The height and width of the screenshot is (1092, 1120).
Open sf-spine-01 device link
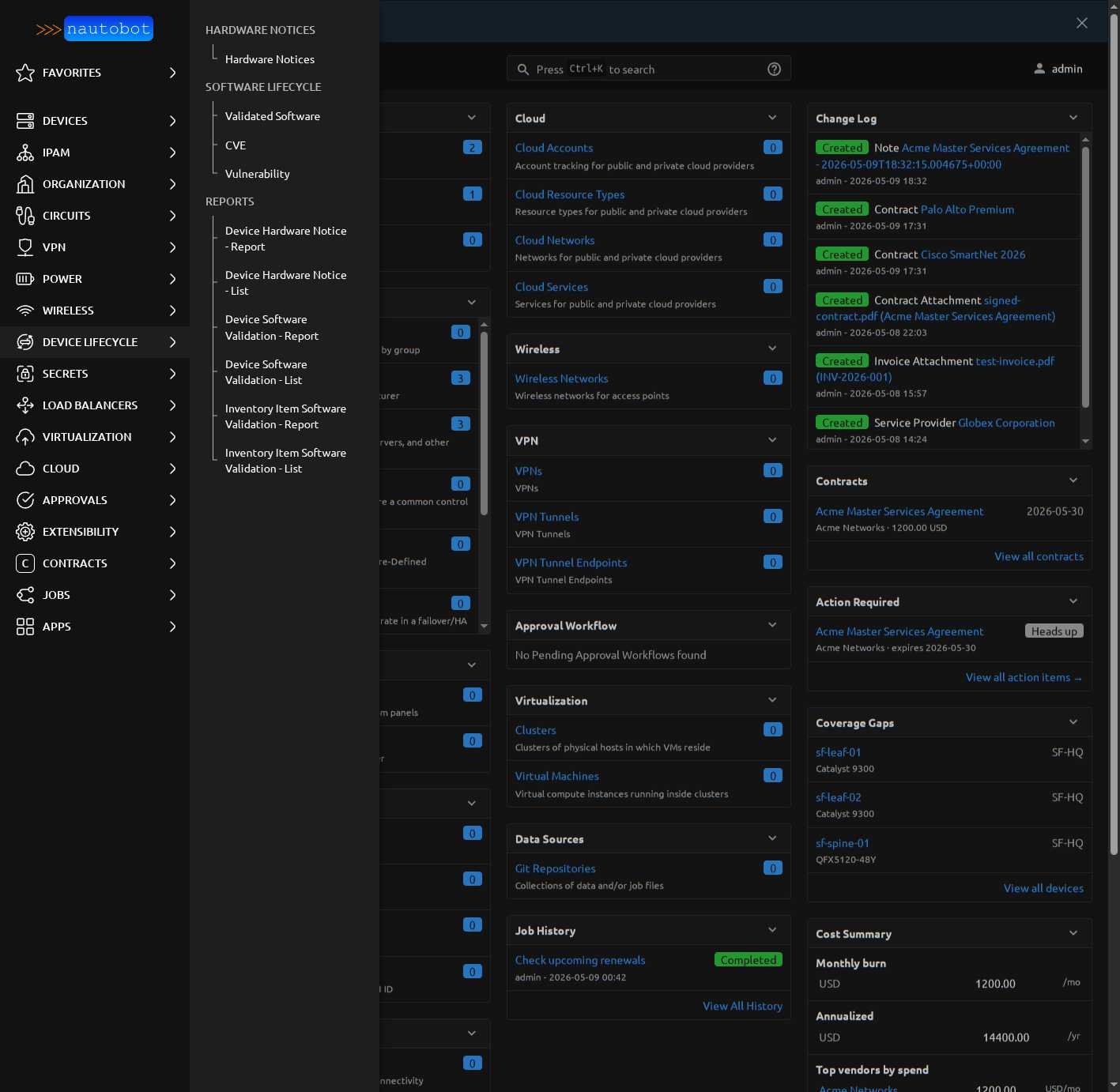(843, 843)
